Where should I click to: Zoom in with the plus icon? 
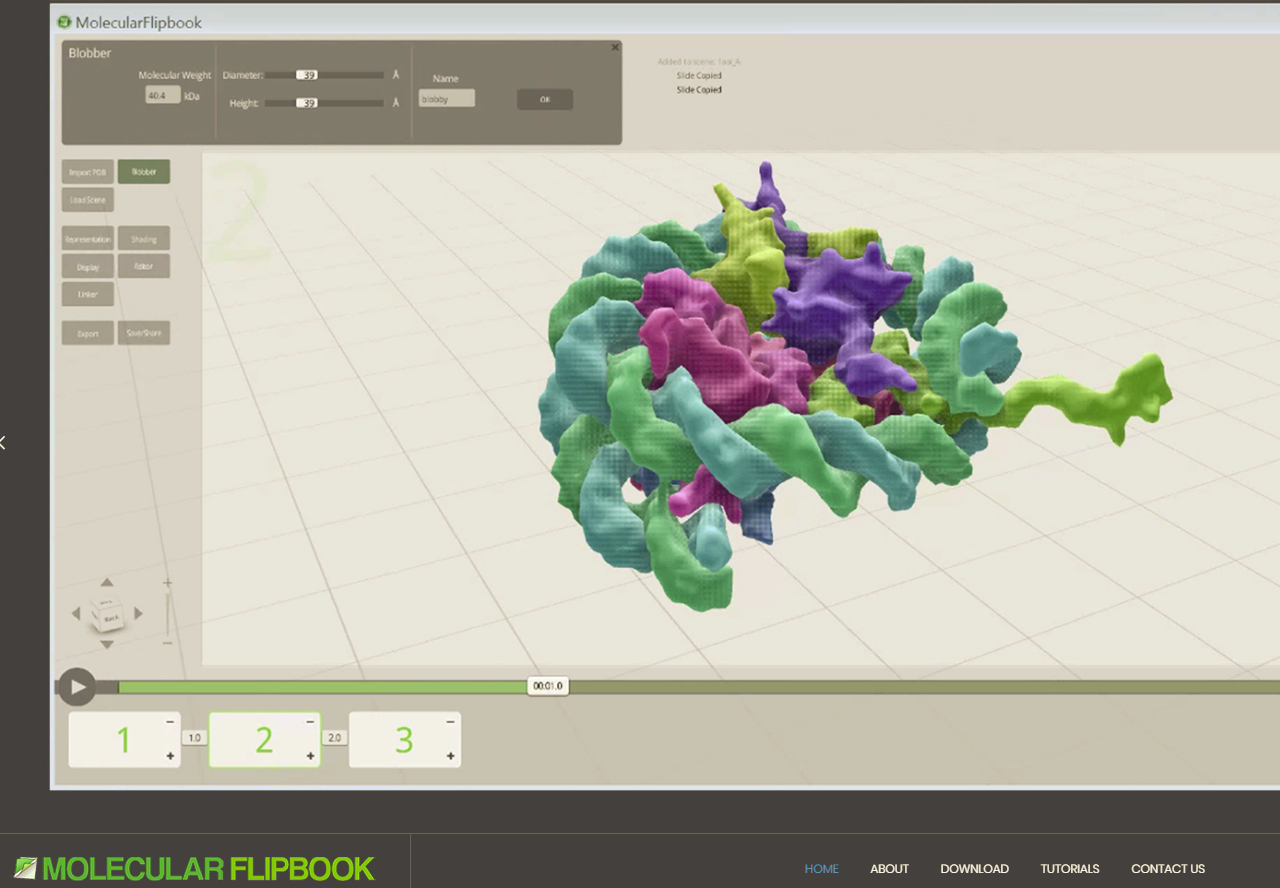point(167,583)
